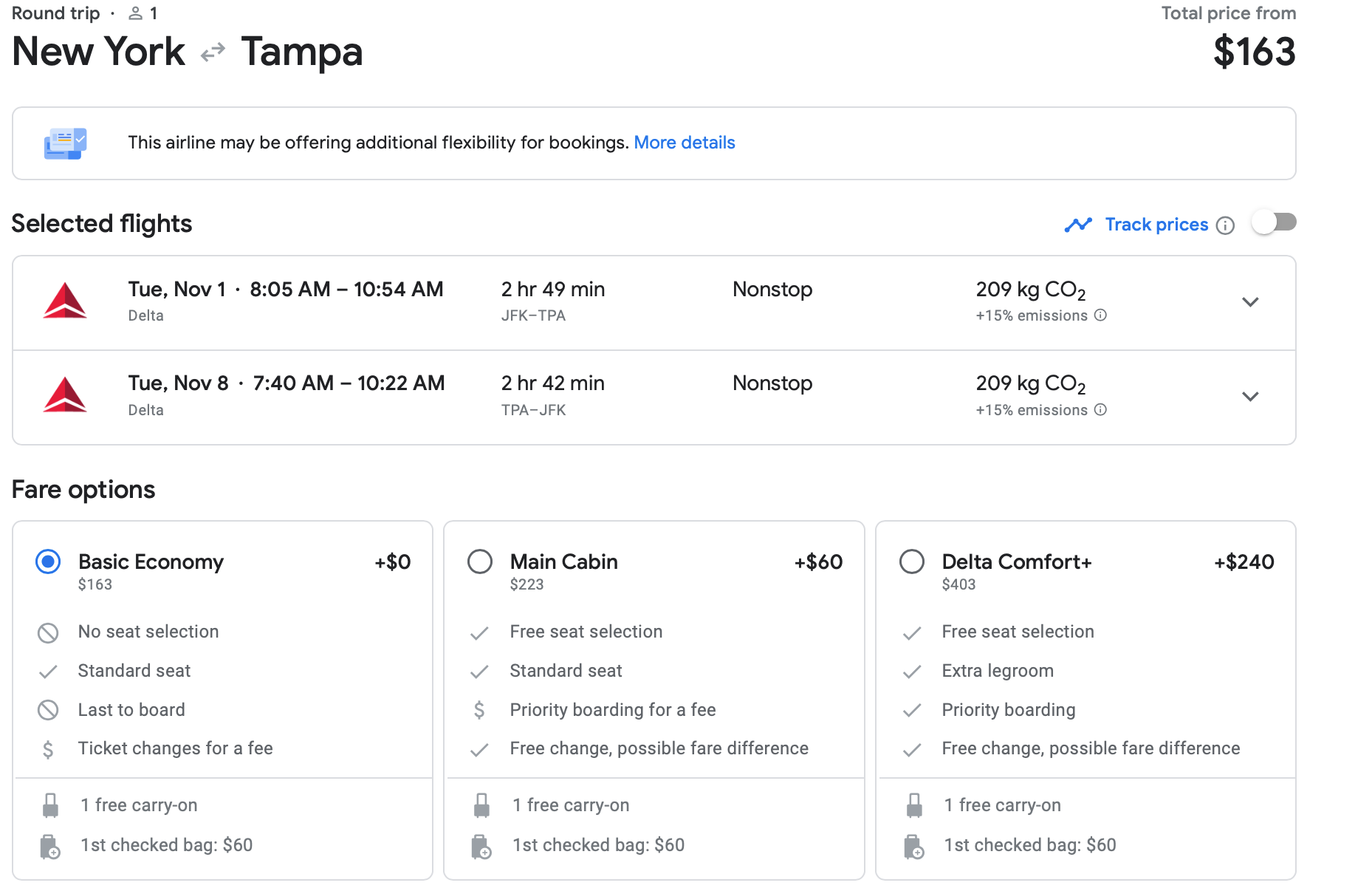Click the Delta Comfort+ $403 fare card
This screenshot has width=1372, height=891.
click(x=1085, y=665)
